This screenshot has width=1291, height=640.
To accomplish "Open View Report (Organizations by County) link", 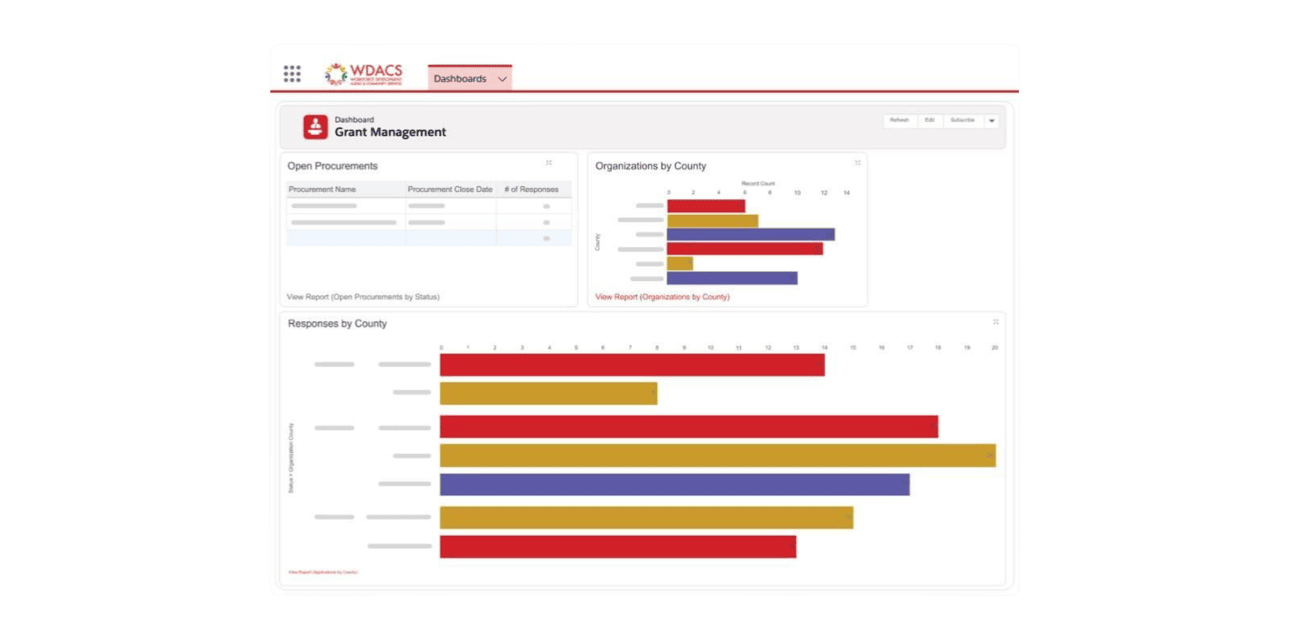I will [x=662, y=297].
